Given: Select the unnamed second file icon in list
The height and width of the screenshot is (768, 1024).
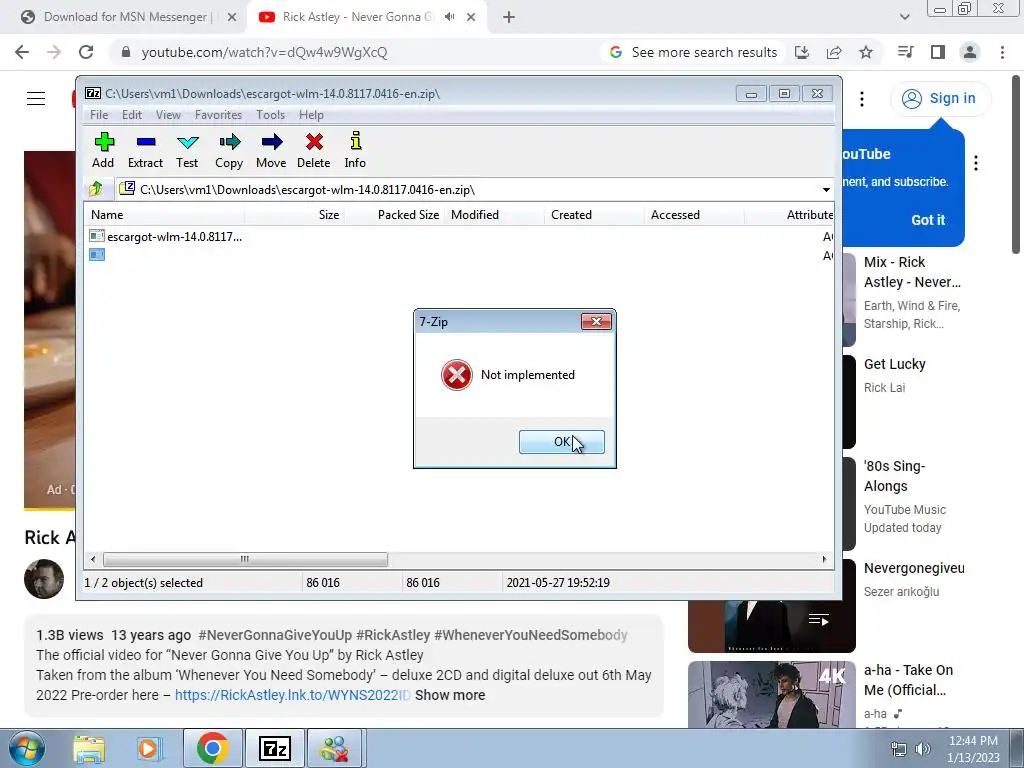Looking at the screenshot, I should (97, 255).
